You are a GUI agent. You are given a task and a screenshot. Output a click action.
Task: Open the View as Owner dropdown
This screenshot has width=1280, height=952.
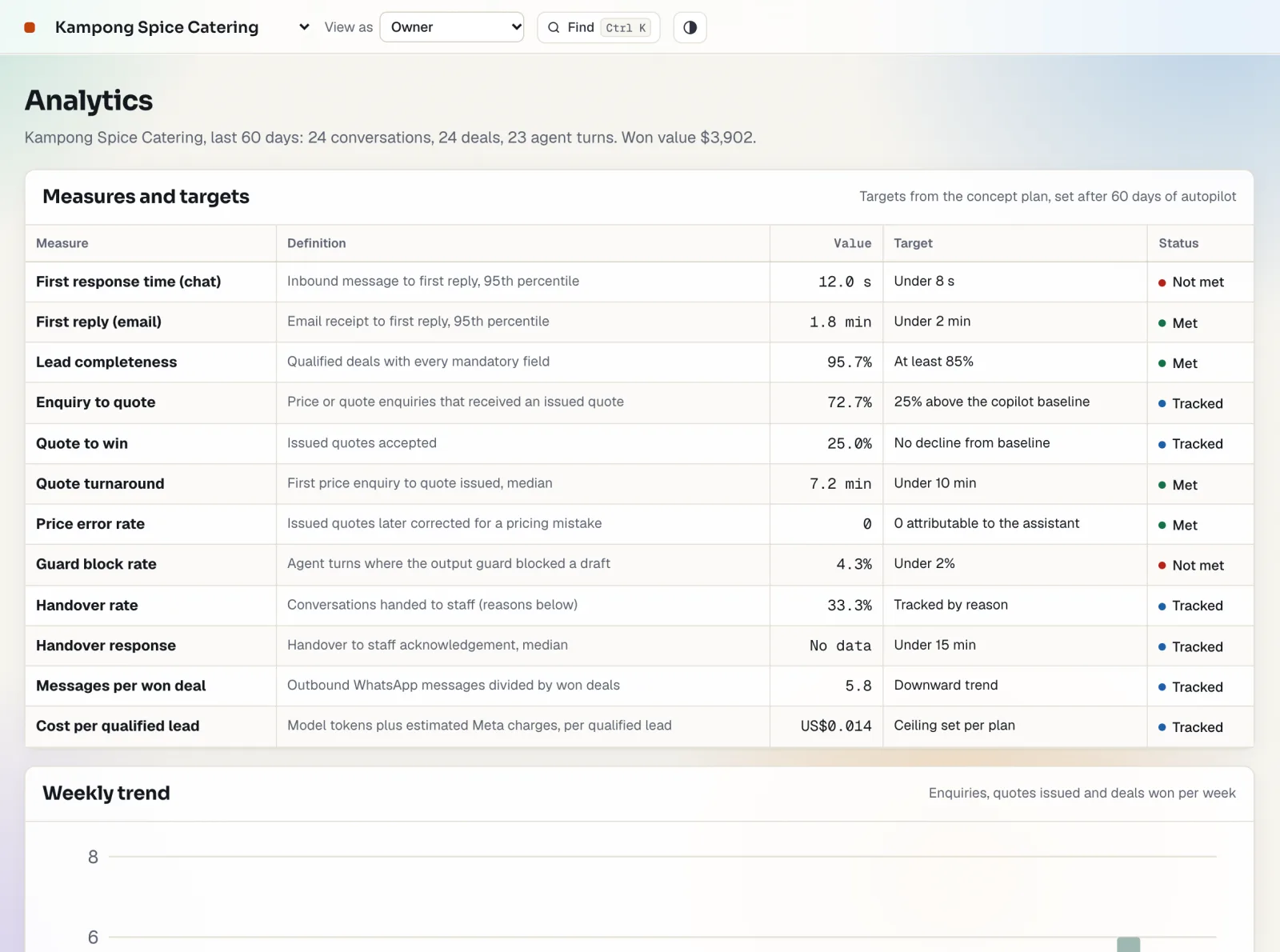[x=452, y=27]
